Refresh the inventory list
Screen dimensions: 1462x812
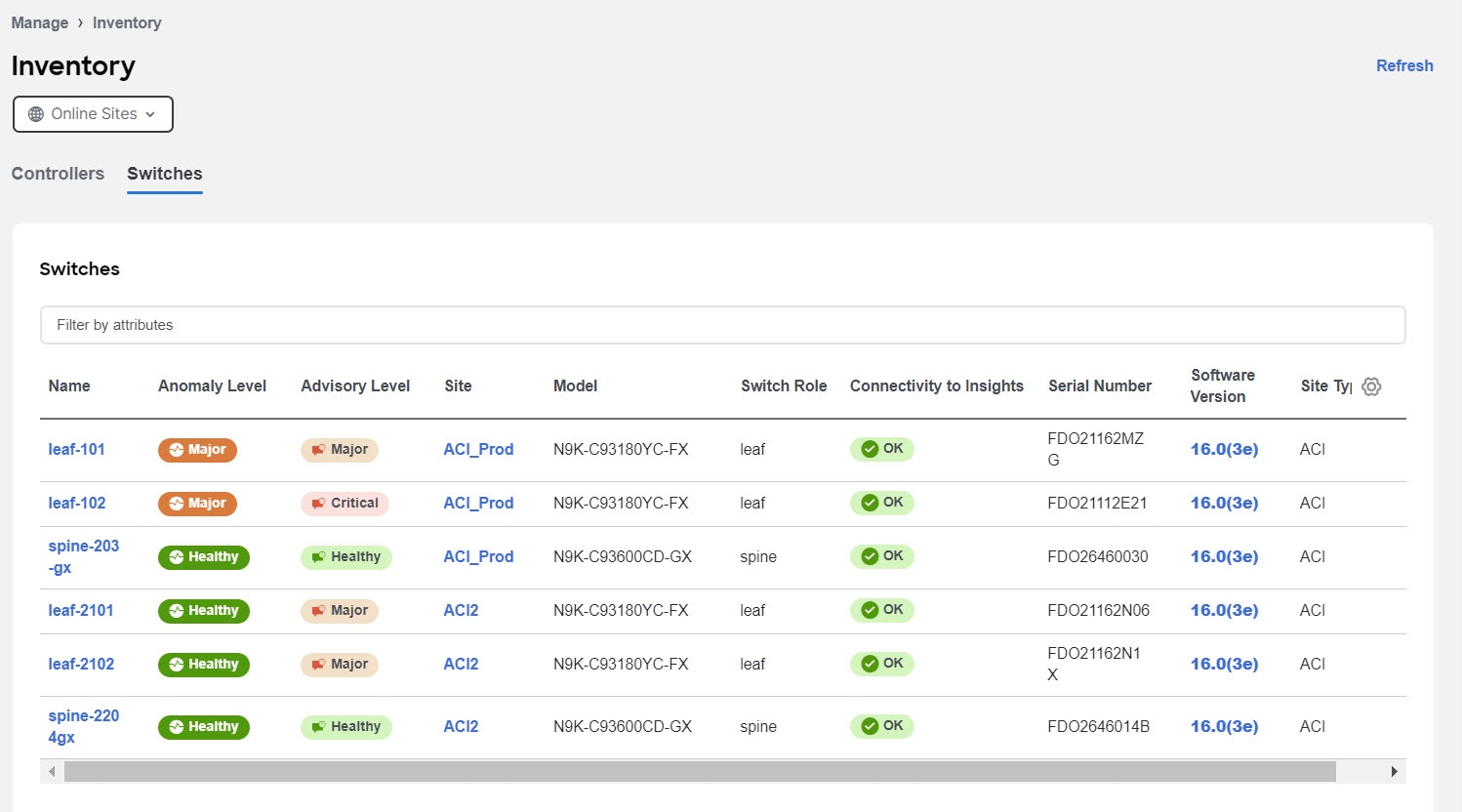(1404, 65)
